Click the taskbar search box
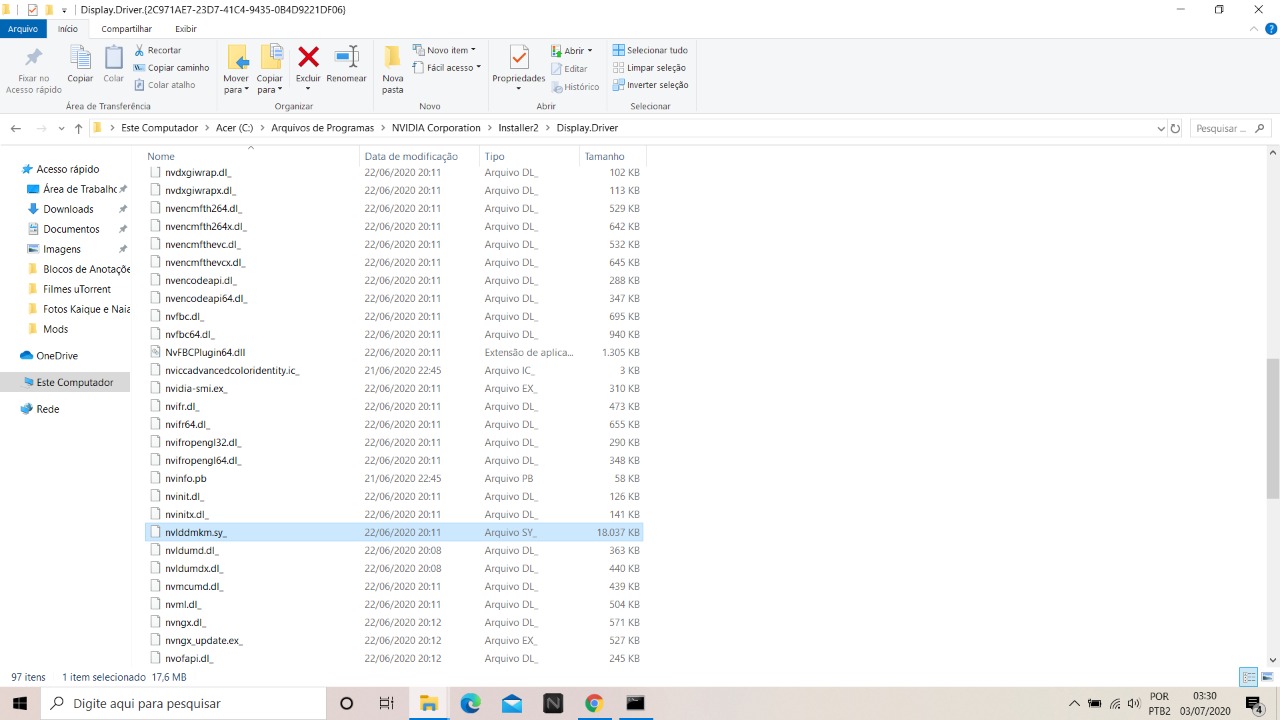1280x720 pixels. (x=183, y=703)
